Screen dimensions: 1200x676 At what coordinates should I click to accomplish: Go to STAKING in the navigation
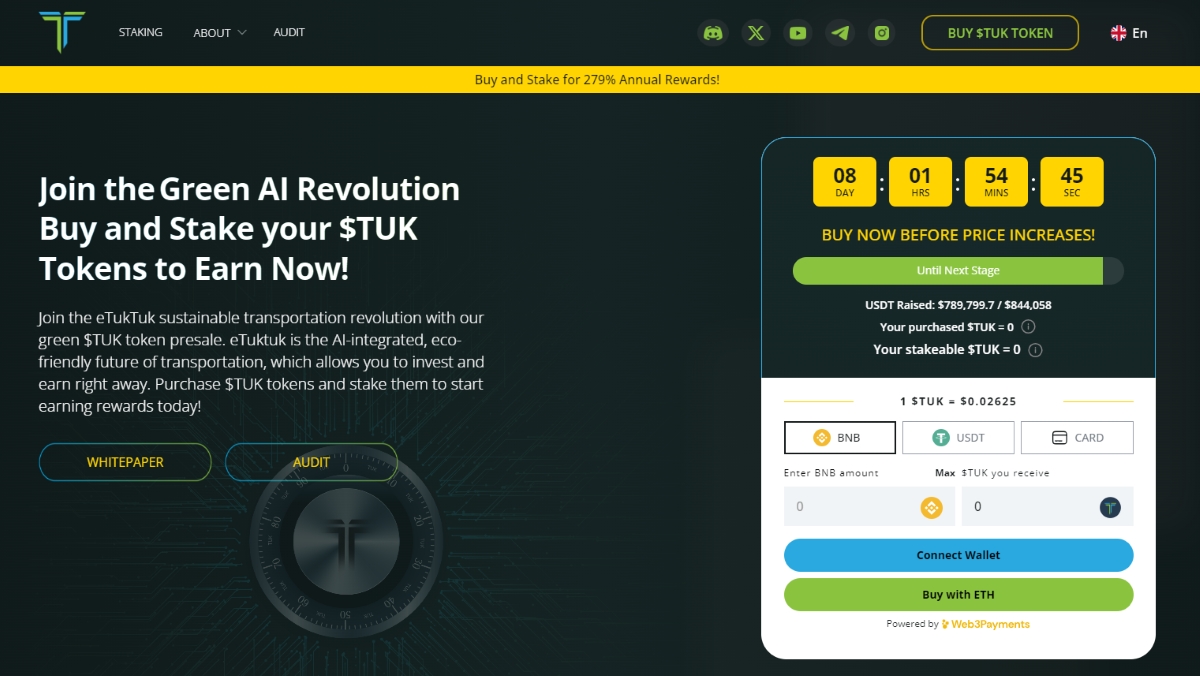tap(140, 32)
